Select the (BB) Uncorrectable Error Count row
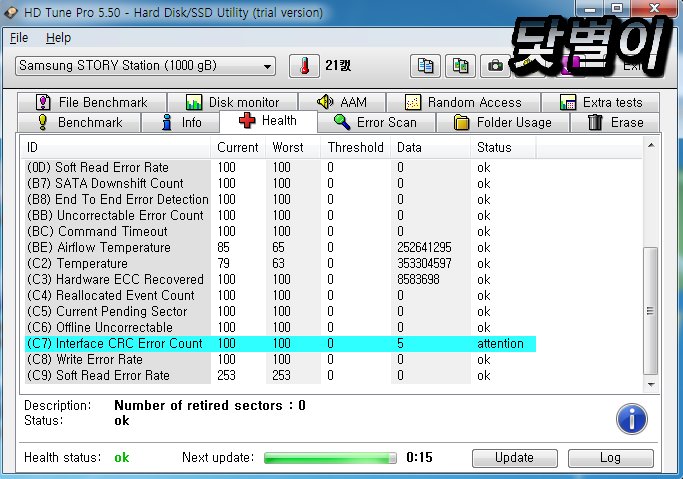 point(281,216)
